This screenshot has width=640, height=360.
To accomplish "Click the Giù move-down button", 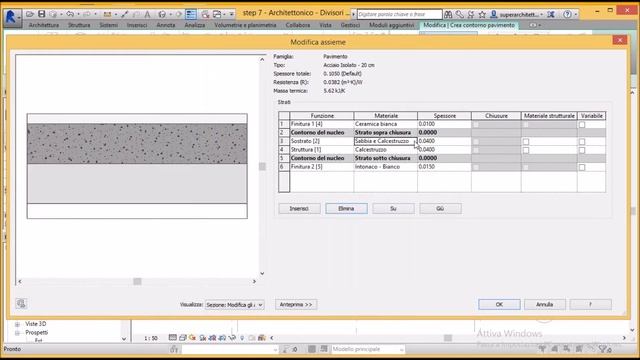I will (440, 209).
